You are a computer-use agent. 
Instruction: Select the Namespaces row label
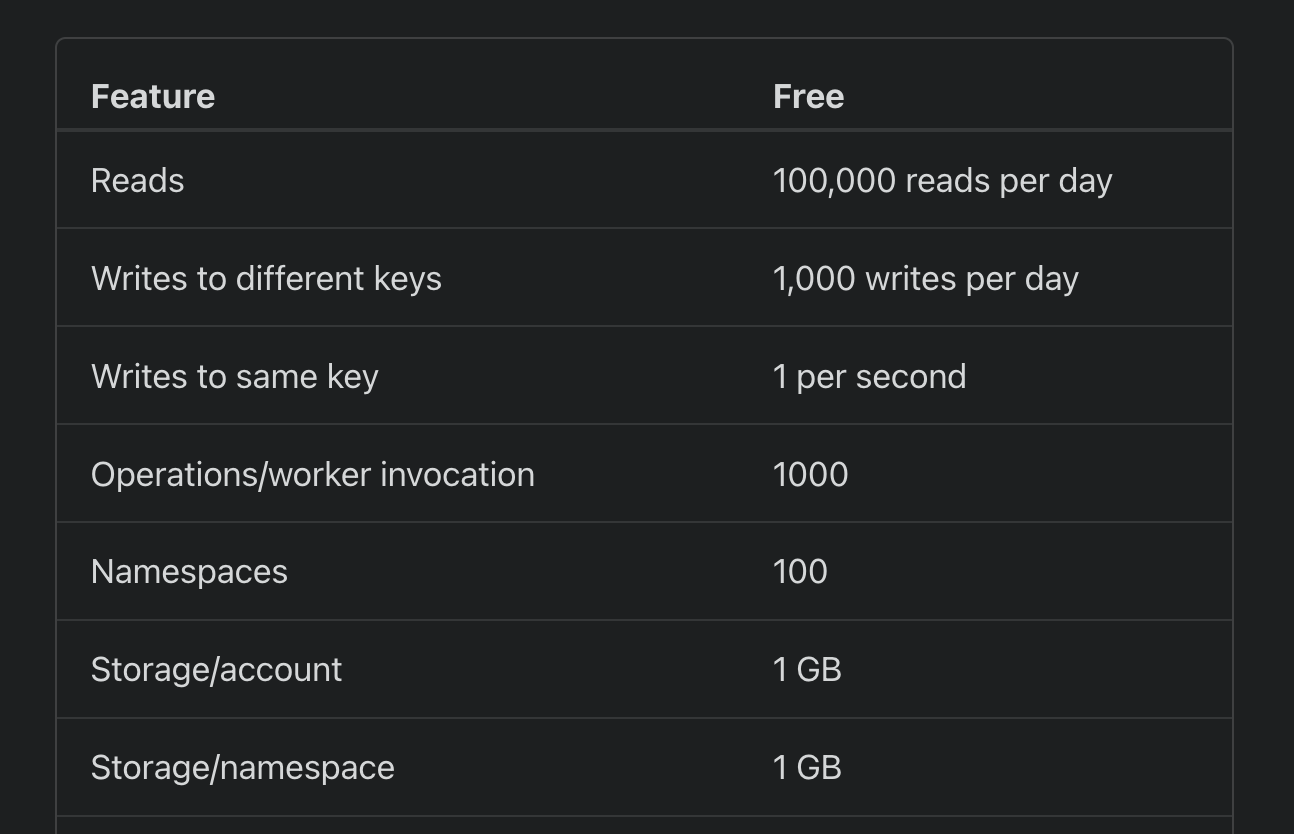click(x=189, y=572)
